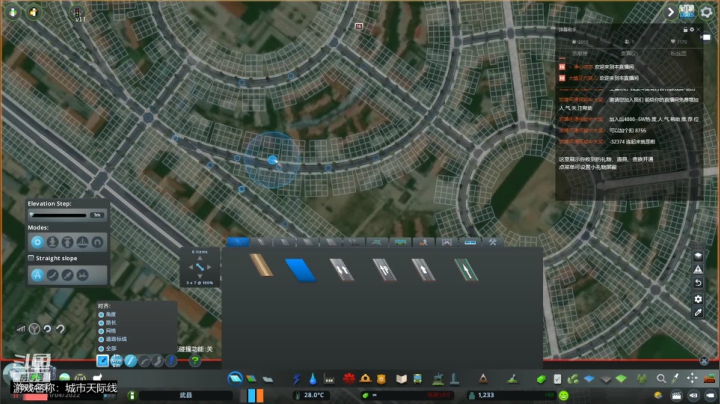Select upgrade road exclamation mode button

pos(171,361)
